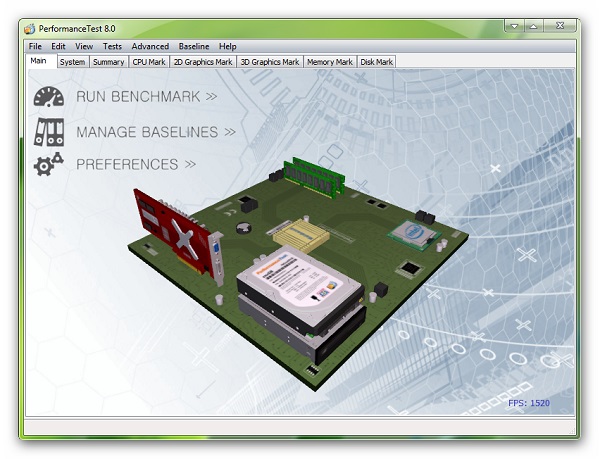Open the Advanced menu
The height and width of the screenshot is (459, 600).
click(150, 46)
